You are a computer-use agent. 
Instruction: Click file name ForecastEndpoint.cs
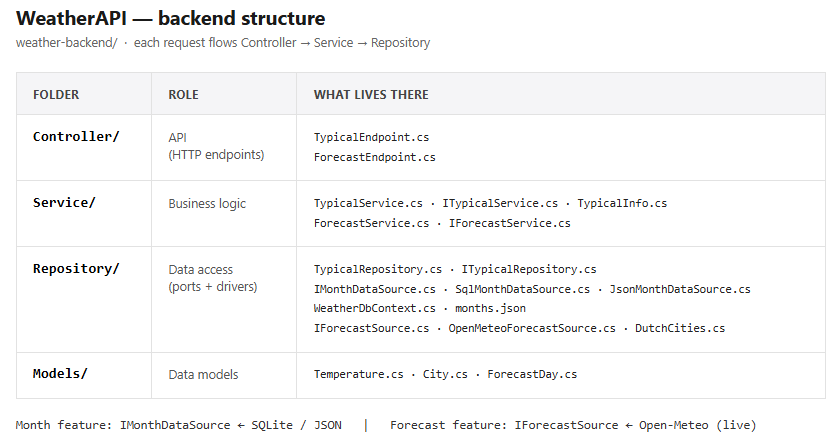(374, 157)
